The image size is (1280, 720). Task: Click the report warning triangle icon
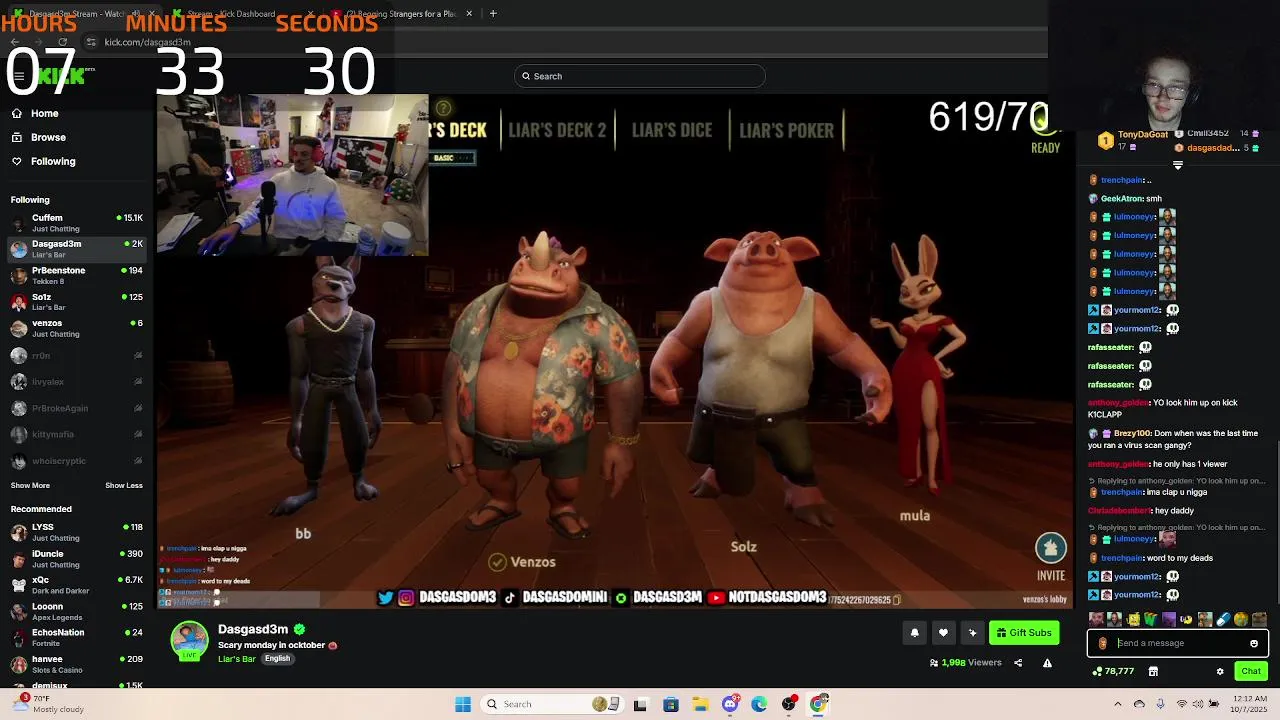[x=1047, y=662]
